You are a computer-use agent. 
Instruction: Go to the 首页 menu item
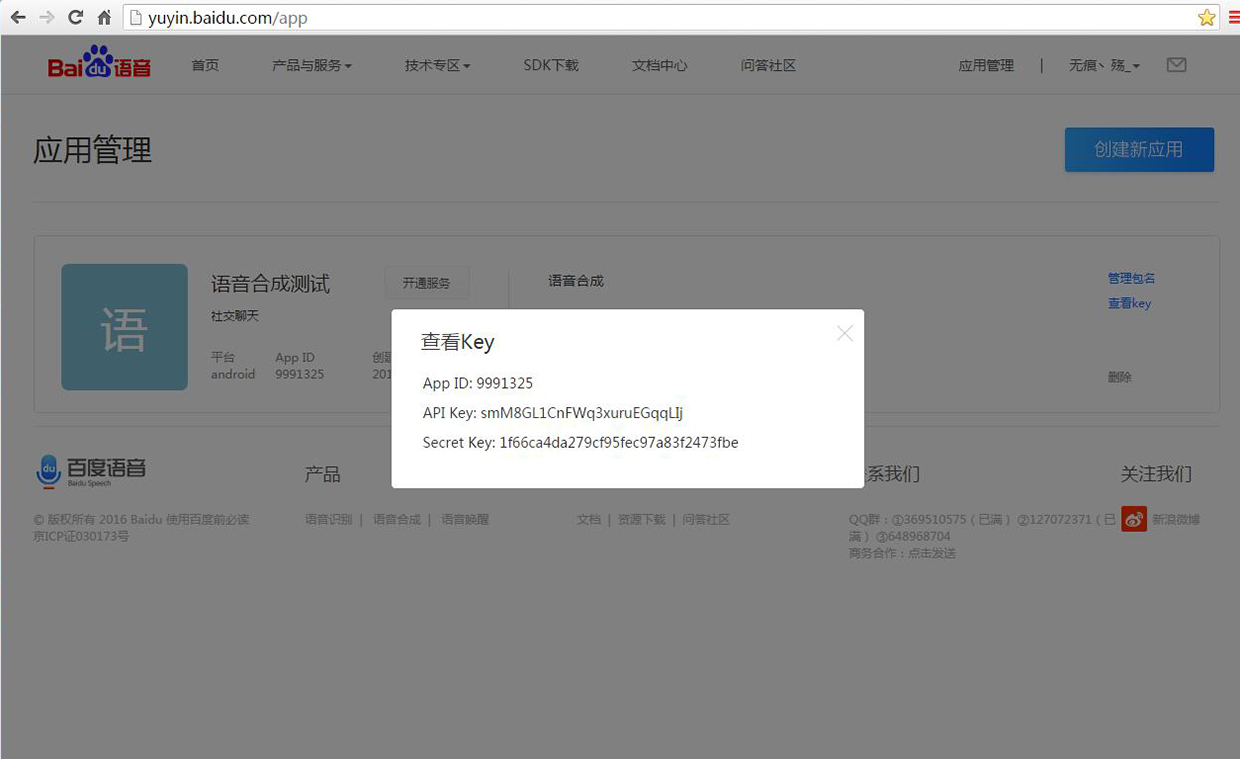205,65
